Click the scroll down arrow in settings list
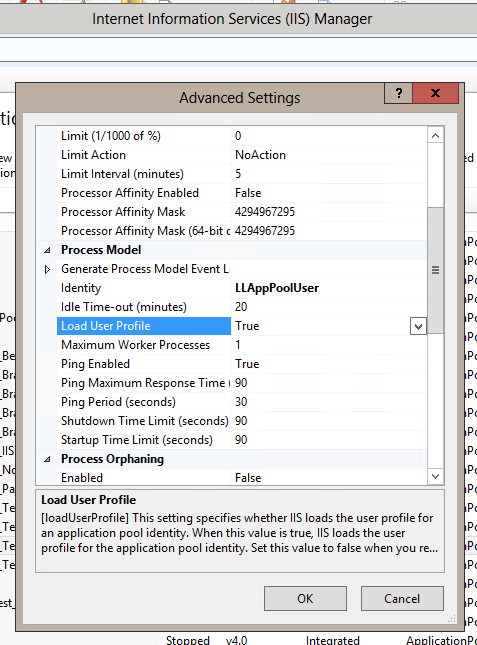This screenshot has width=477, height=645. (x=435, y=476)
